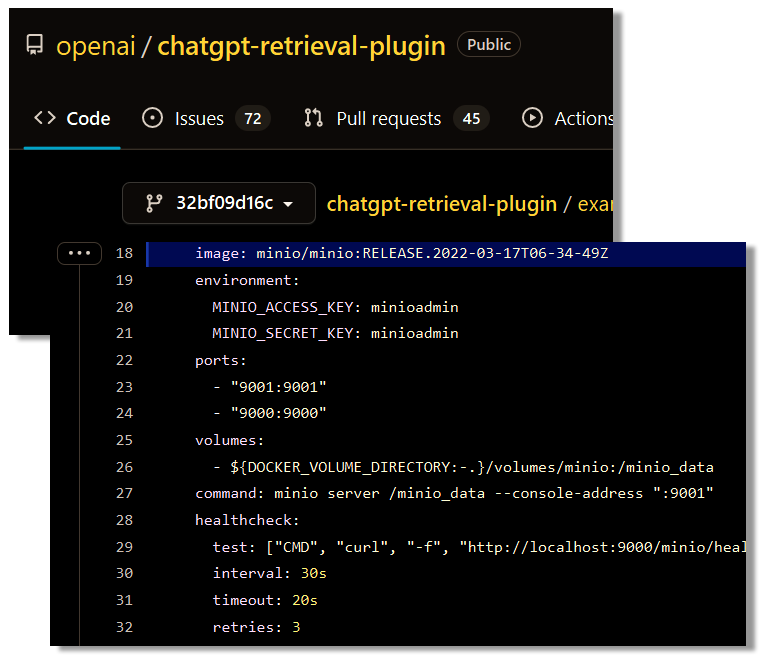Click the minio server command line
Image resolution: width=765 pixels, height=658 pixels.
tap(454, 493)
